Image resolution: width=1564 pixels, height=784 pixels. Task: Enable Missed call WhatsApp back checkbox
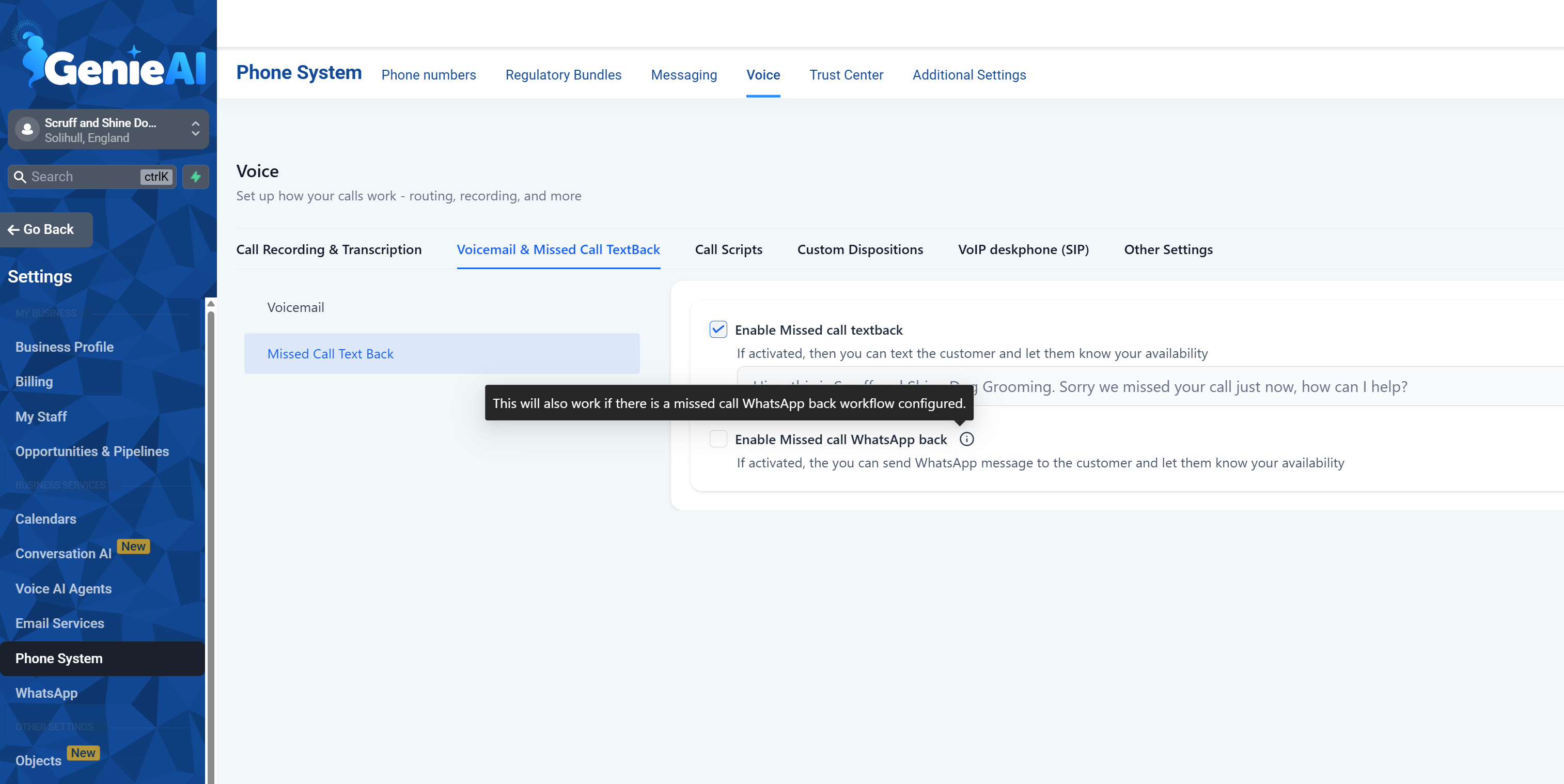tap(717, 439)
